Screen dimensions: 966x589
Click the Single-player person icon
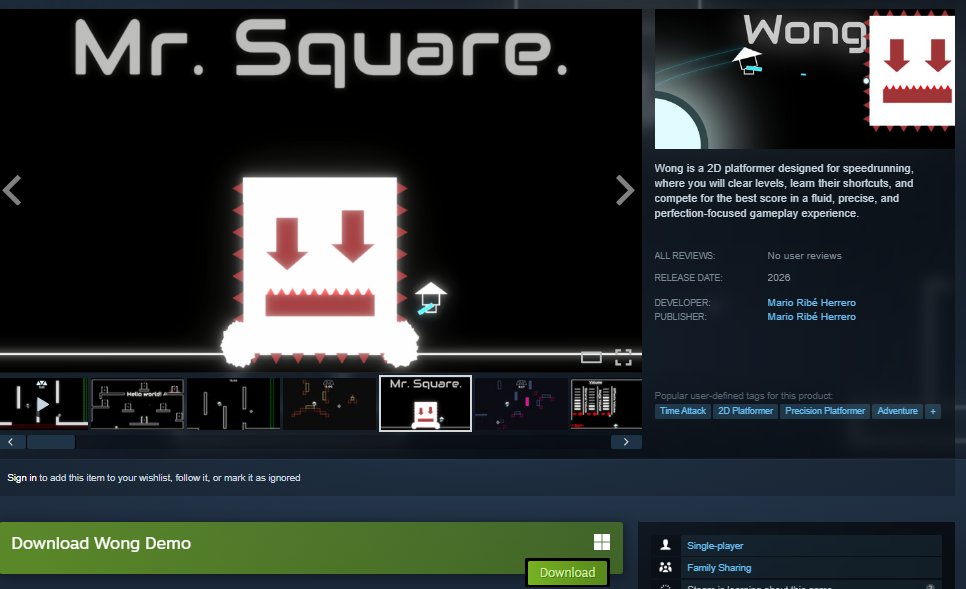[665, 545]
